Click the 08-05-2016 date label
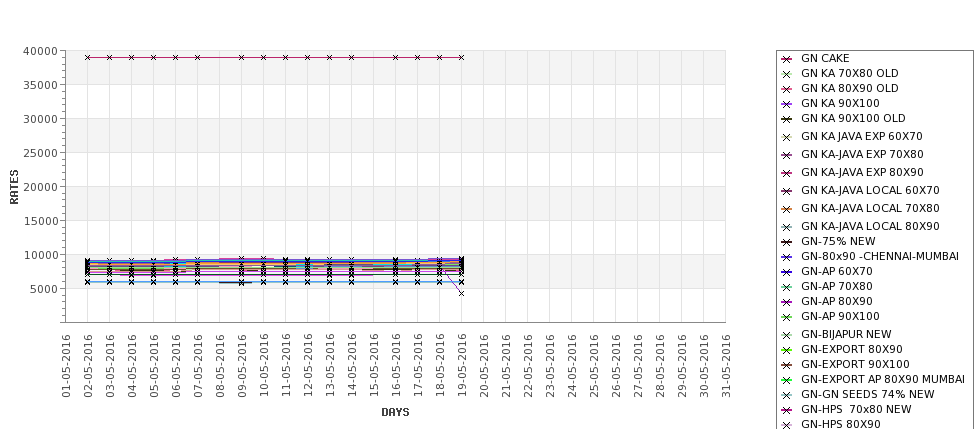Viewport: 975px width, 429px height. [219, 366]
